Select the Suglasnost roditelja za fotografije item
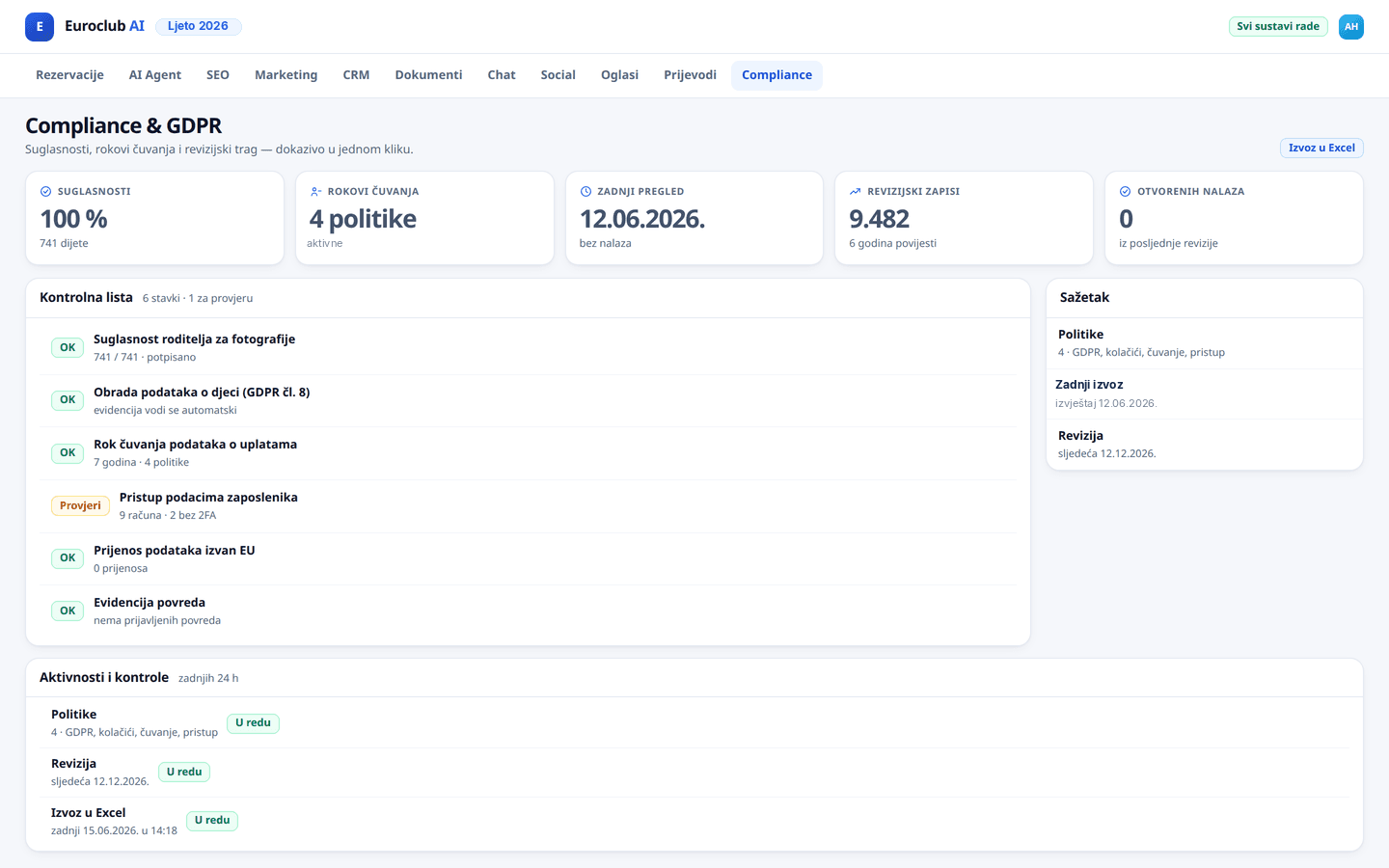The image size is (1389, 868). click(529, 348)
